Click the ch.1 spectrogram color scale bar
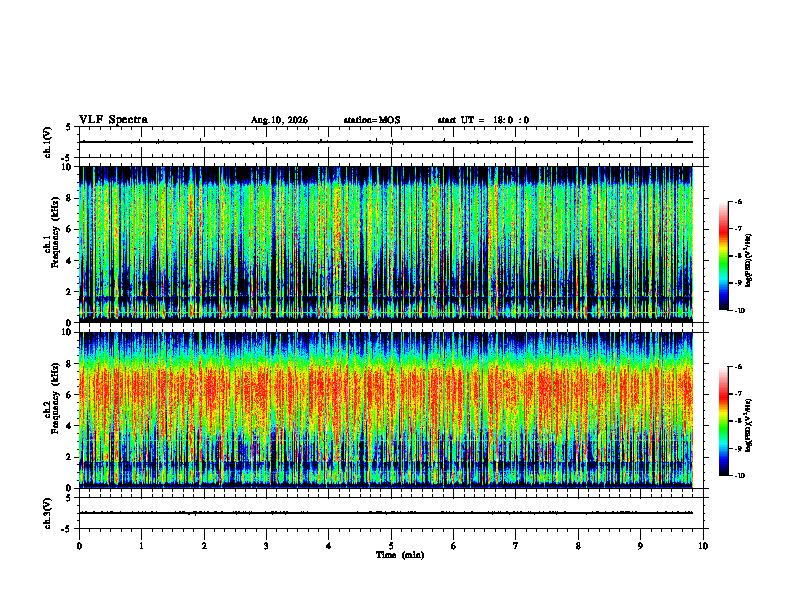This screenshot has width=792, height=612. pos(723,256)
